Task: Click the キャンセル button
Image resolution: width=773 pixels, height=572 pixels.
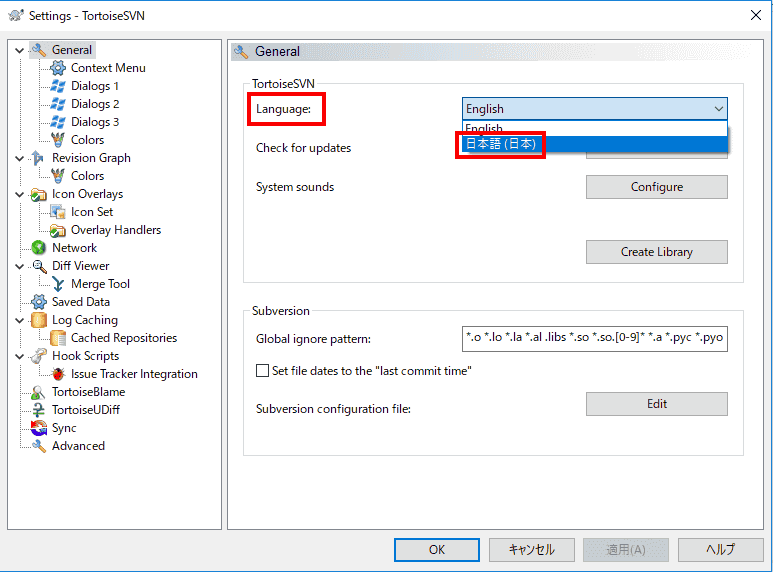Action: pos(531,550)
